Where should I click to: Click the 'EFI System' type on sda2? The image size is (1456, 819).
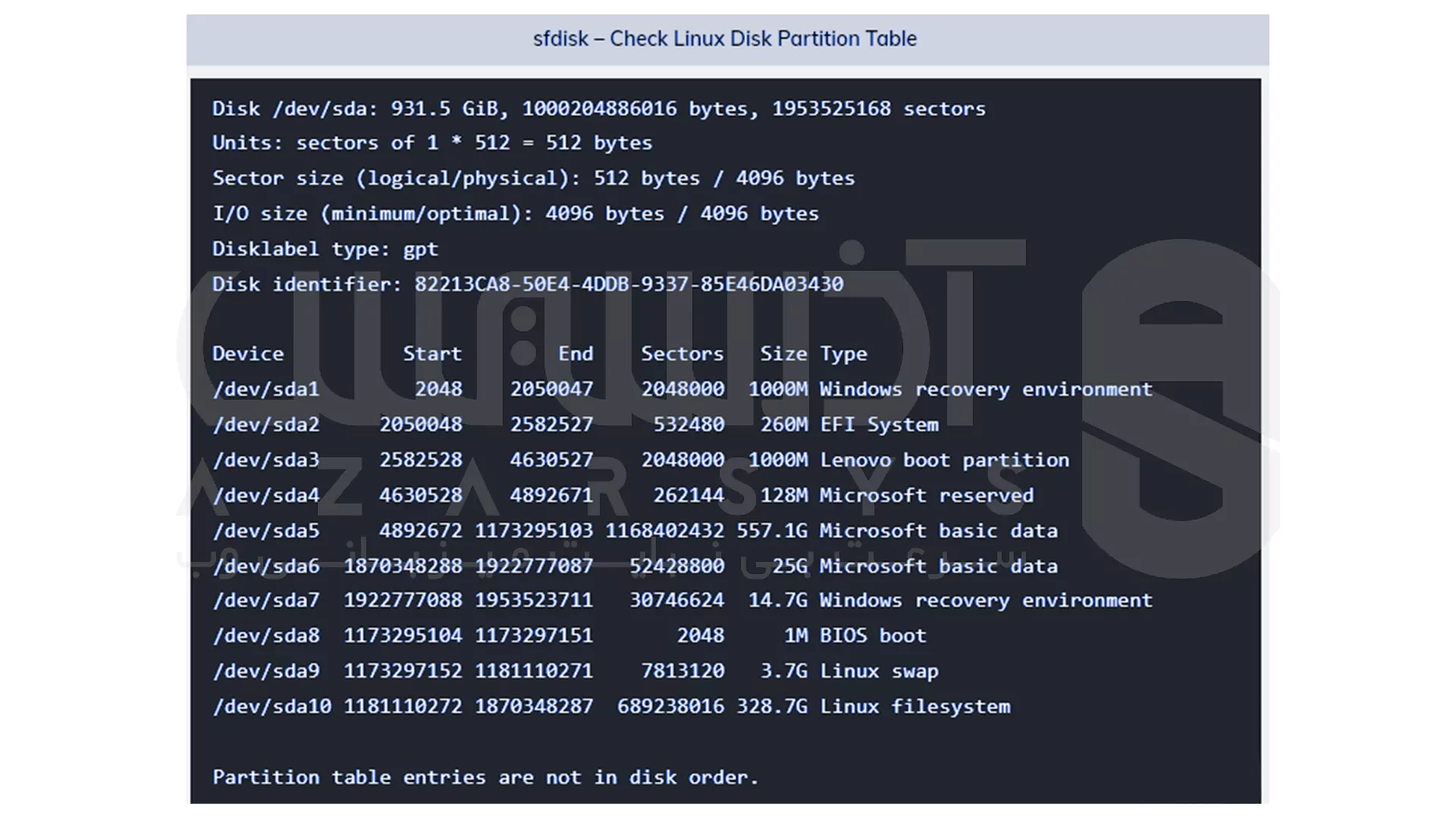879,425
